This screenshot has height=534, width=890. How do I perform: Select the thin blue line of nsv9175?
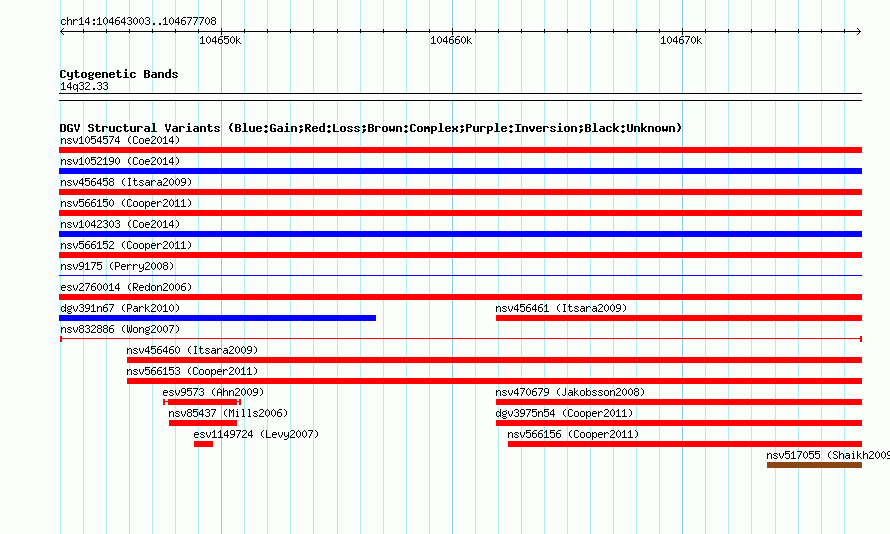point(460,276)
